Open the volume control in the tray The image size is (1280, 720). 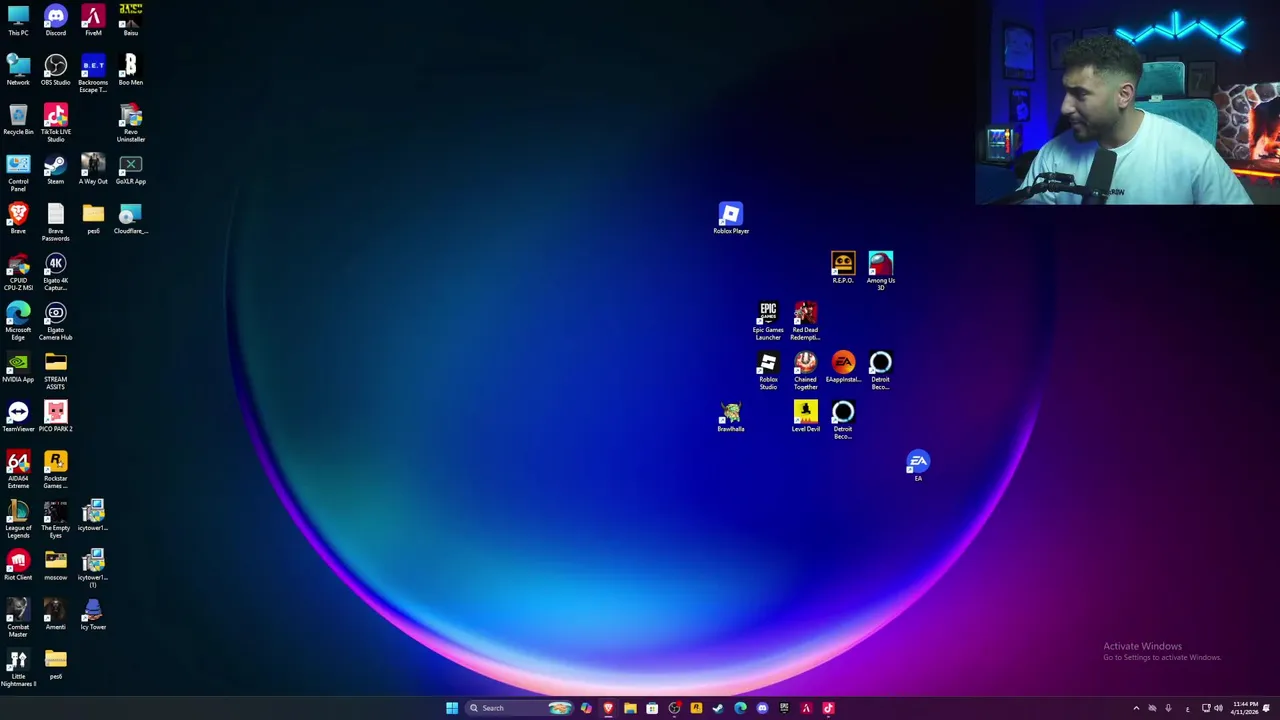[x=1218, y=708]
